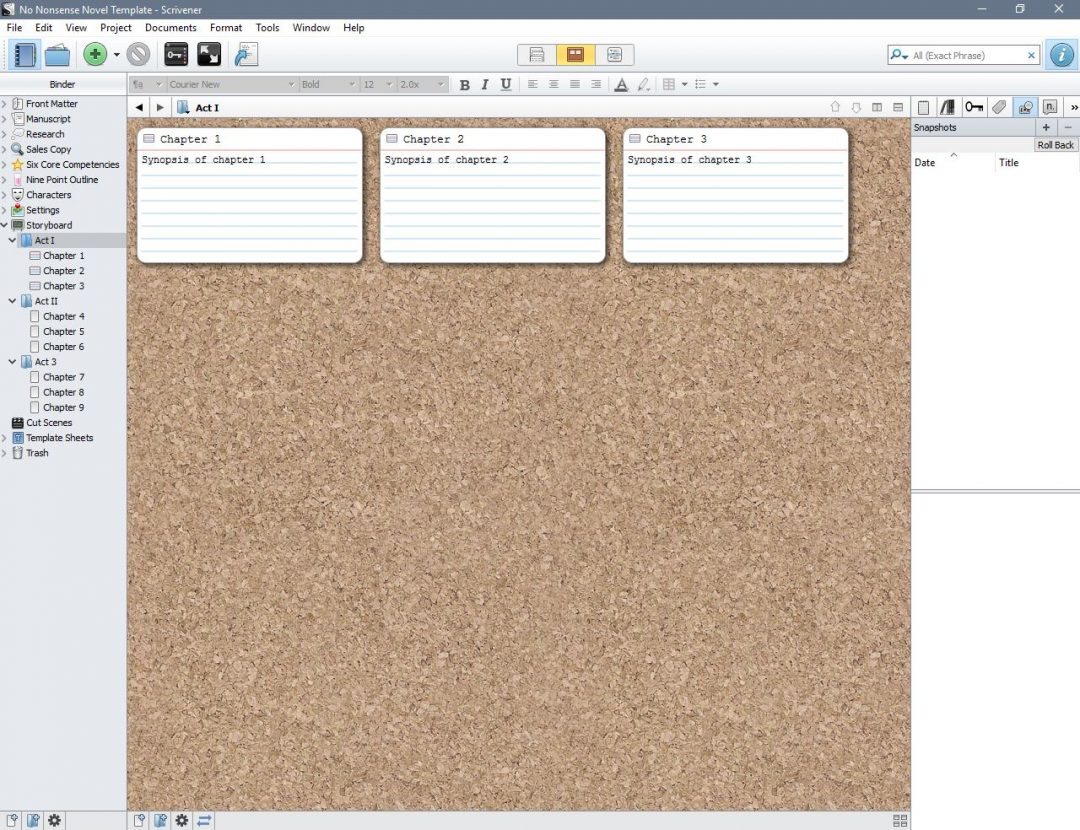Collapse the Storyboard folder in binder
The width and height of the screenshot is (1080, 830).
coord(4,225)
